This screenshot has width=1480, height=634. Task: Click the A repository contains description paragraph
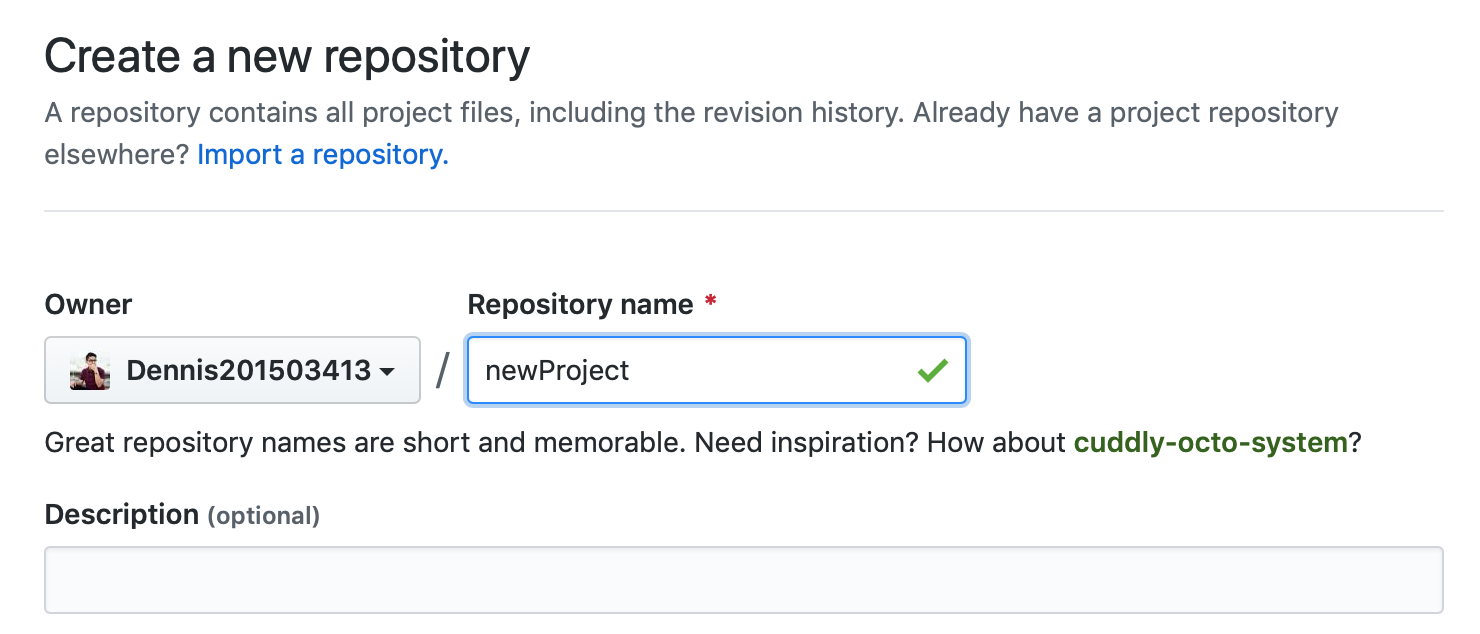691,133
